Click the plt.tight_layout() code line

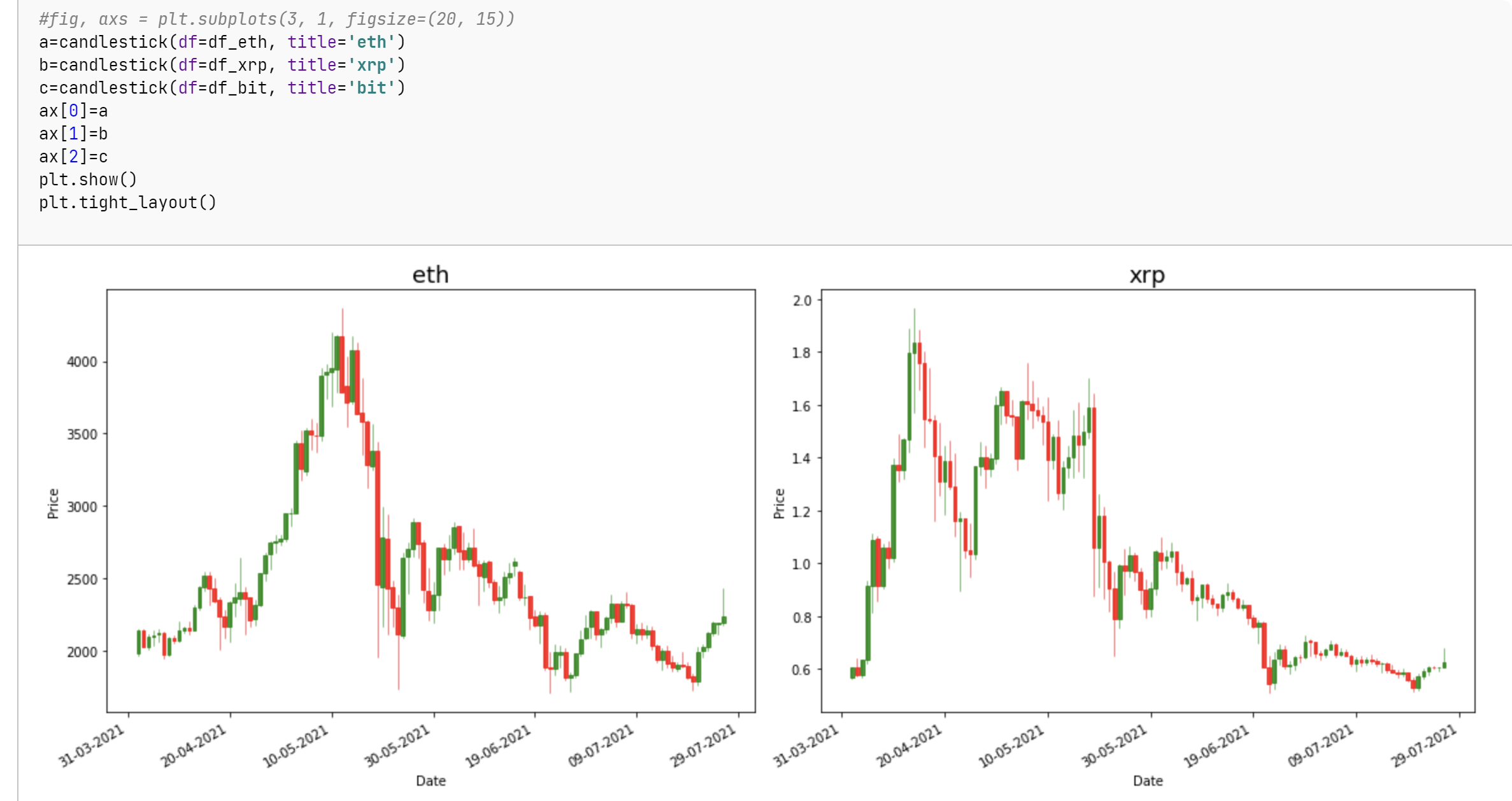pyautogui.click(x=127, y=202)
